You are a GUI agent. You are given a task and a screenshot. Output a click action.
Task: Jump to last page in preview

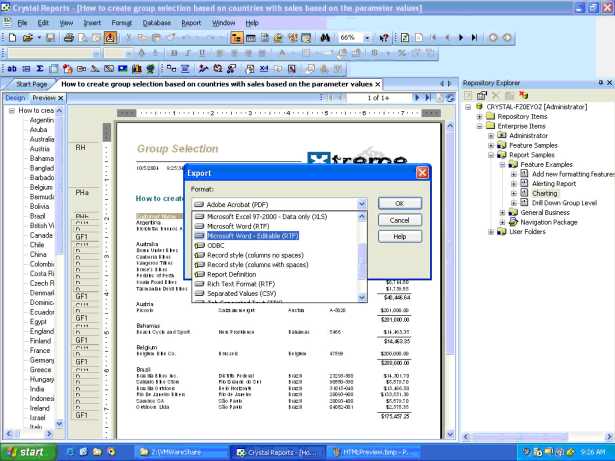click(x=428, y=98)
